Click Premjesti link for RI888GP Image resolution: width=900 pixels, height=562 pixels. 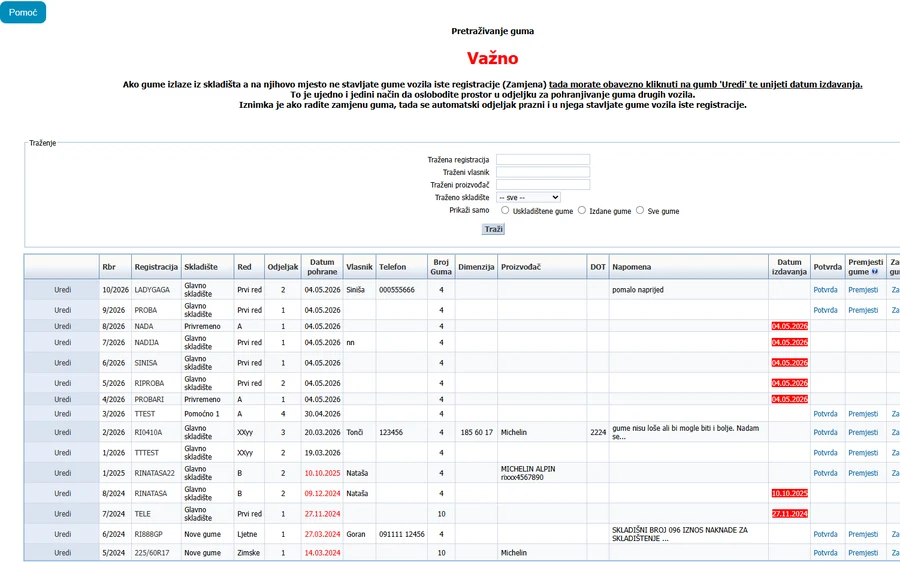coord(863,534)
